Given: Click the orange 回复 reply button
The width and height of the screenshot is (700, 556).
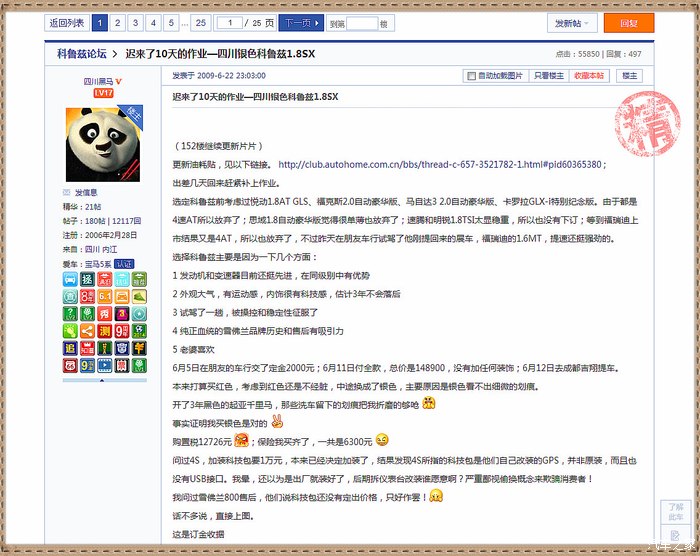Looking at the screenshot, I should click(x=628, y=22).
